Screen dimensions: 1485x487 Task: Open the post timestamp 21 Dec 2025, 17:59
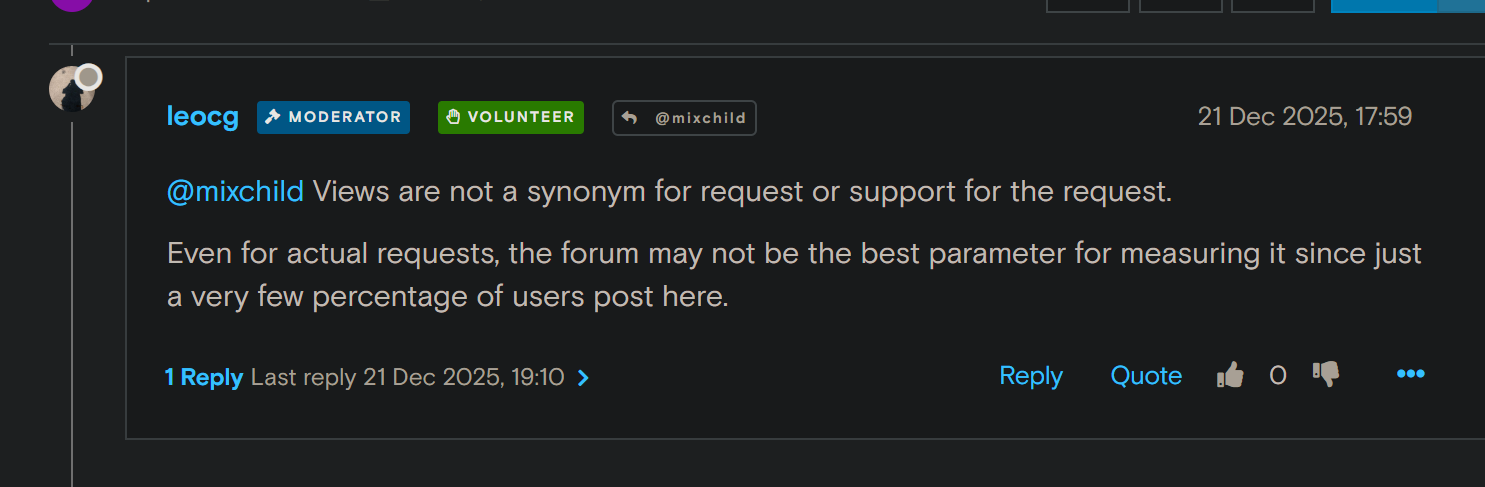click(x=1304, y=117)
